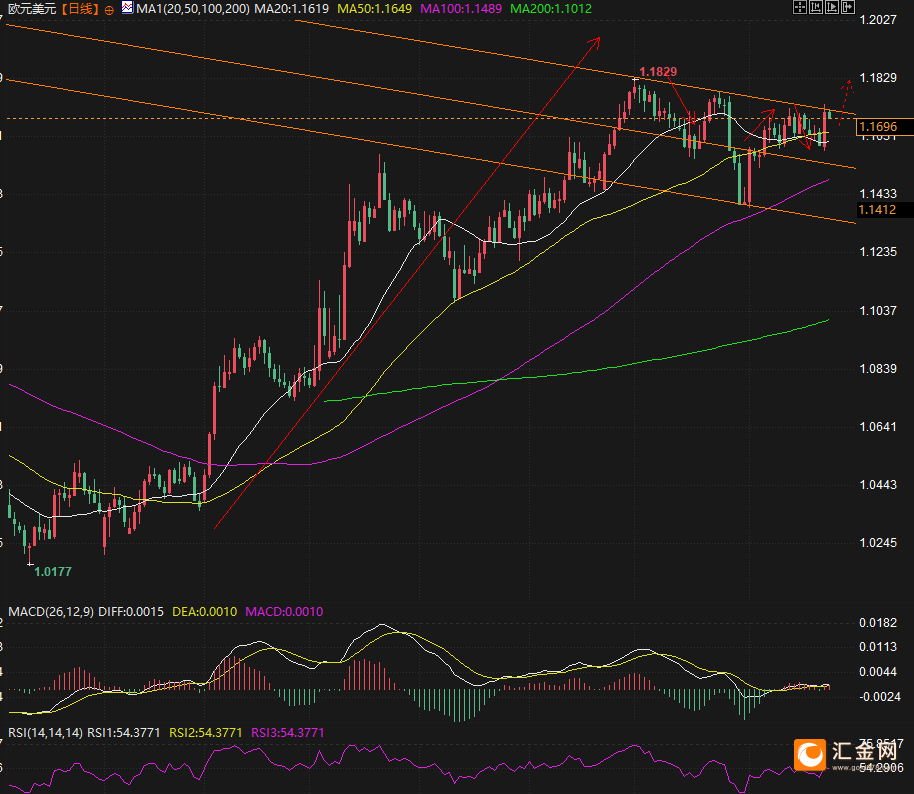The image size is (914, 794).
Task: Click the 1.0177 low price marker
Action: [x=53, y=571]
